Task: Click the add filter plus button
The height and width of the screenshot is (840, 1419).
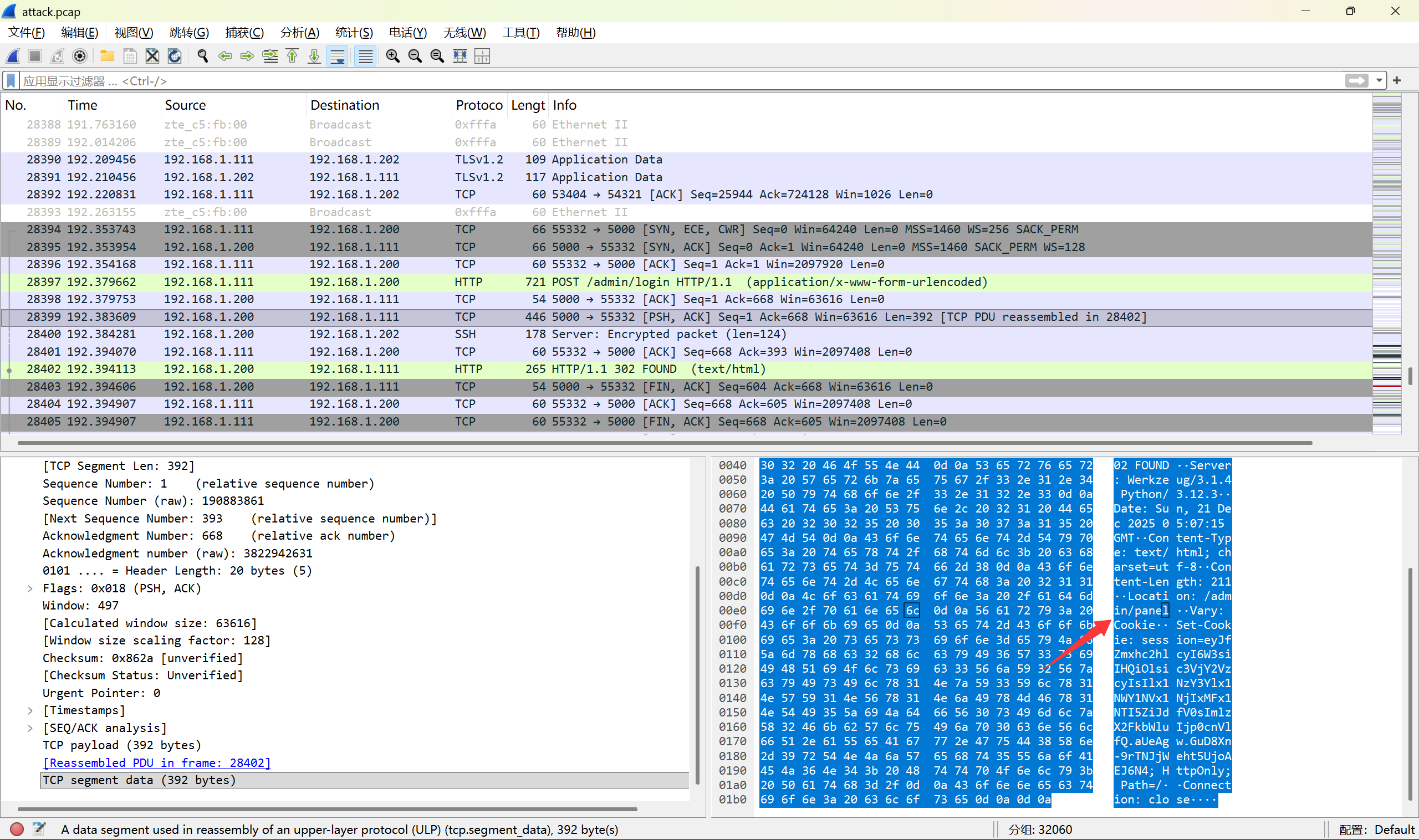Action: (1396, 81)
